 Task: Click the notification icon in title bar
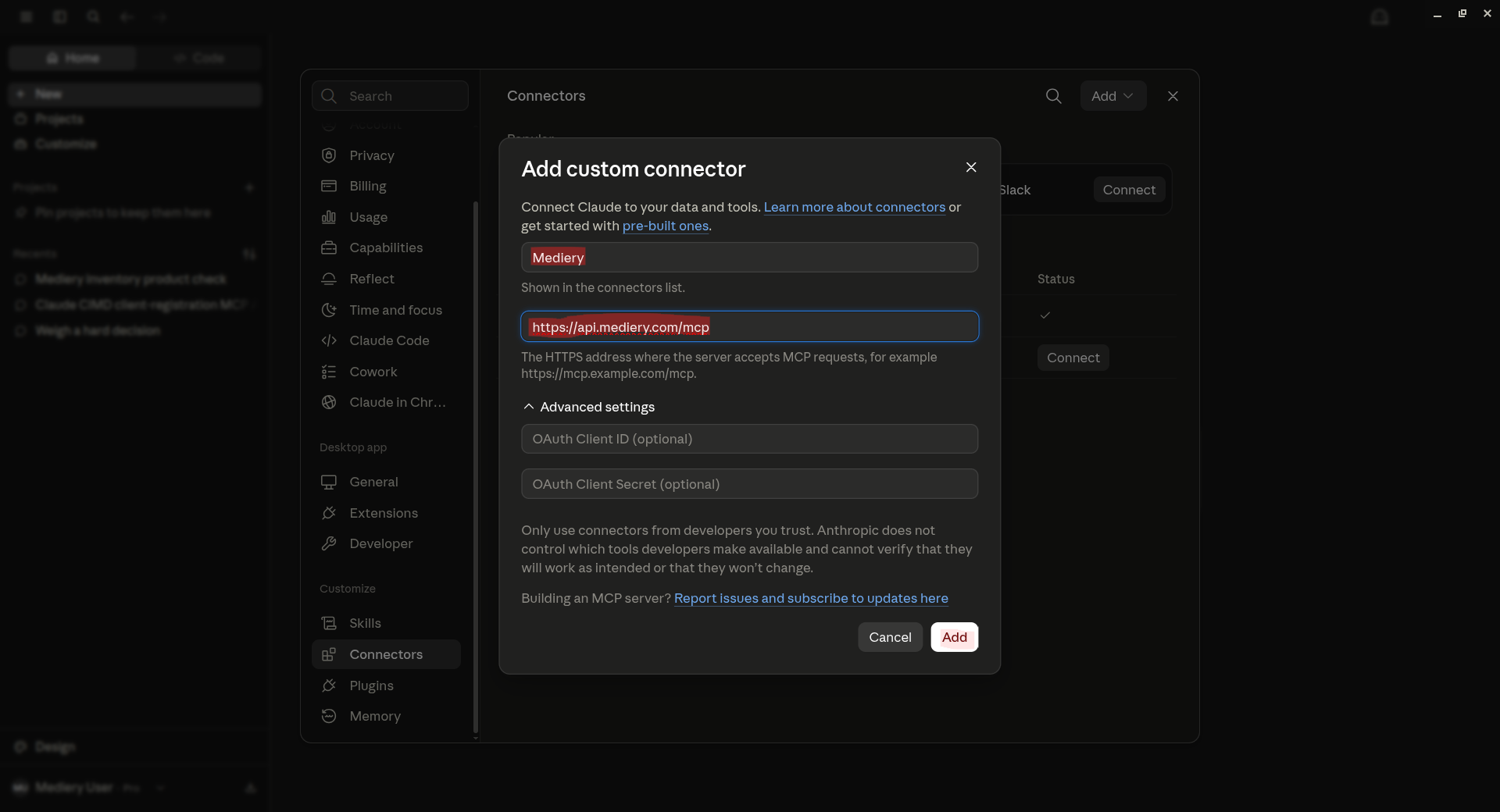(x=1380, y=16)
